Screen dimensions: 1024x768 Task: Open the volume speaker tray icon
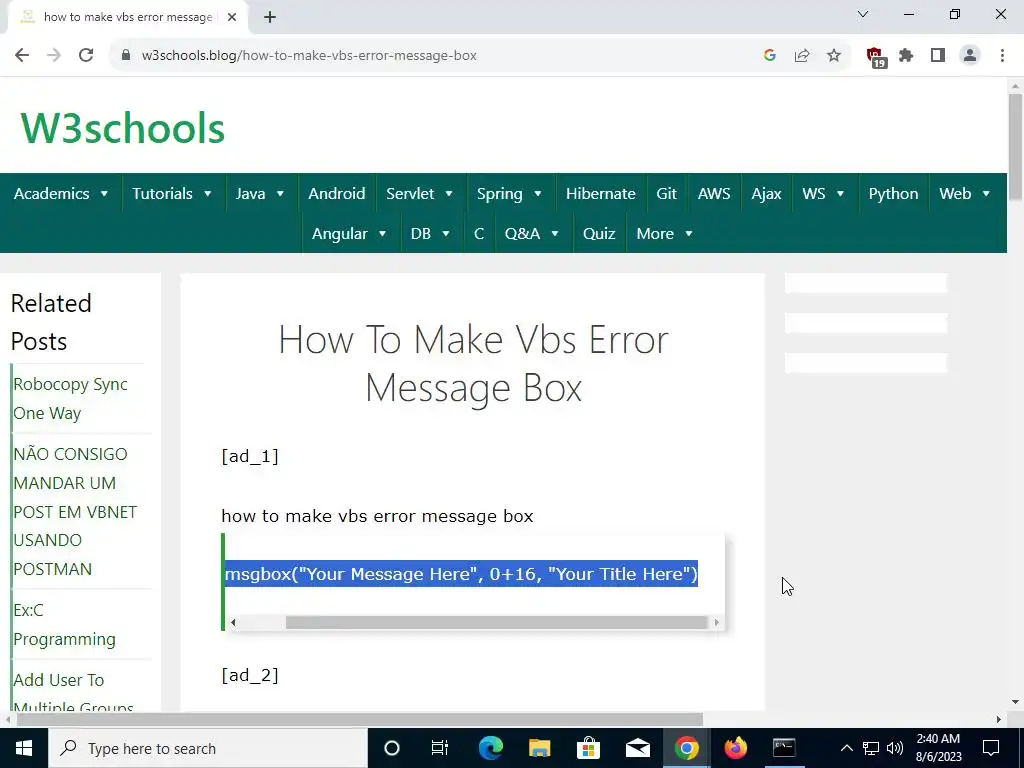(895, 748)
